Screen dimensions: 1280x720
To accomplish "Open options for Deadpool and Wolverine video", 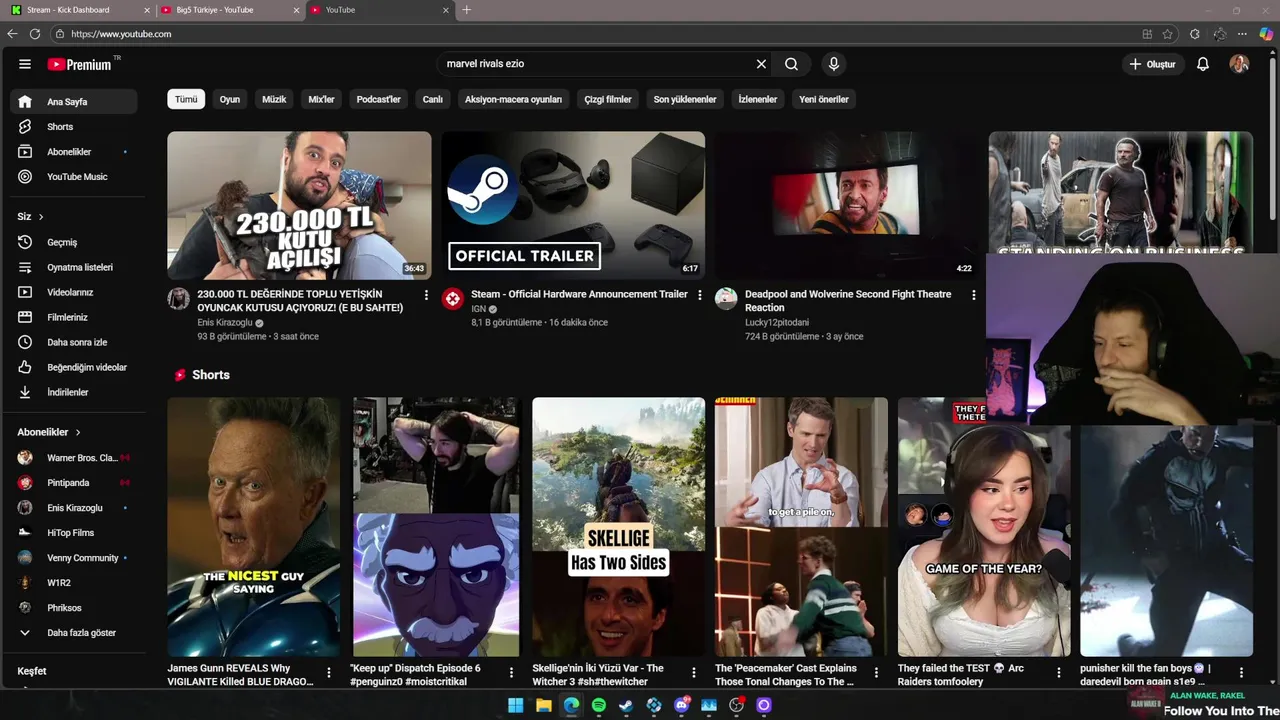I will [973, 295].
